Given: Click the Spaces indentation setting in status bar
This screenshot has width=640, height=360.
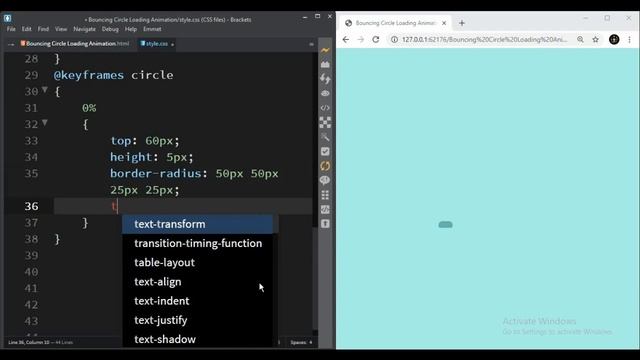Looking at the screenshot, I should pyautogui.click(x=301, y=342).
